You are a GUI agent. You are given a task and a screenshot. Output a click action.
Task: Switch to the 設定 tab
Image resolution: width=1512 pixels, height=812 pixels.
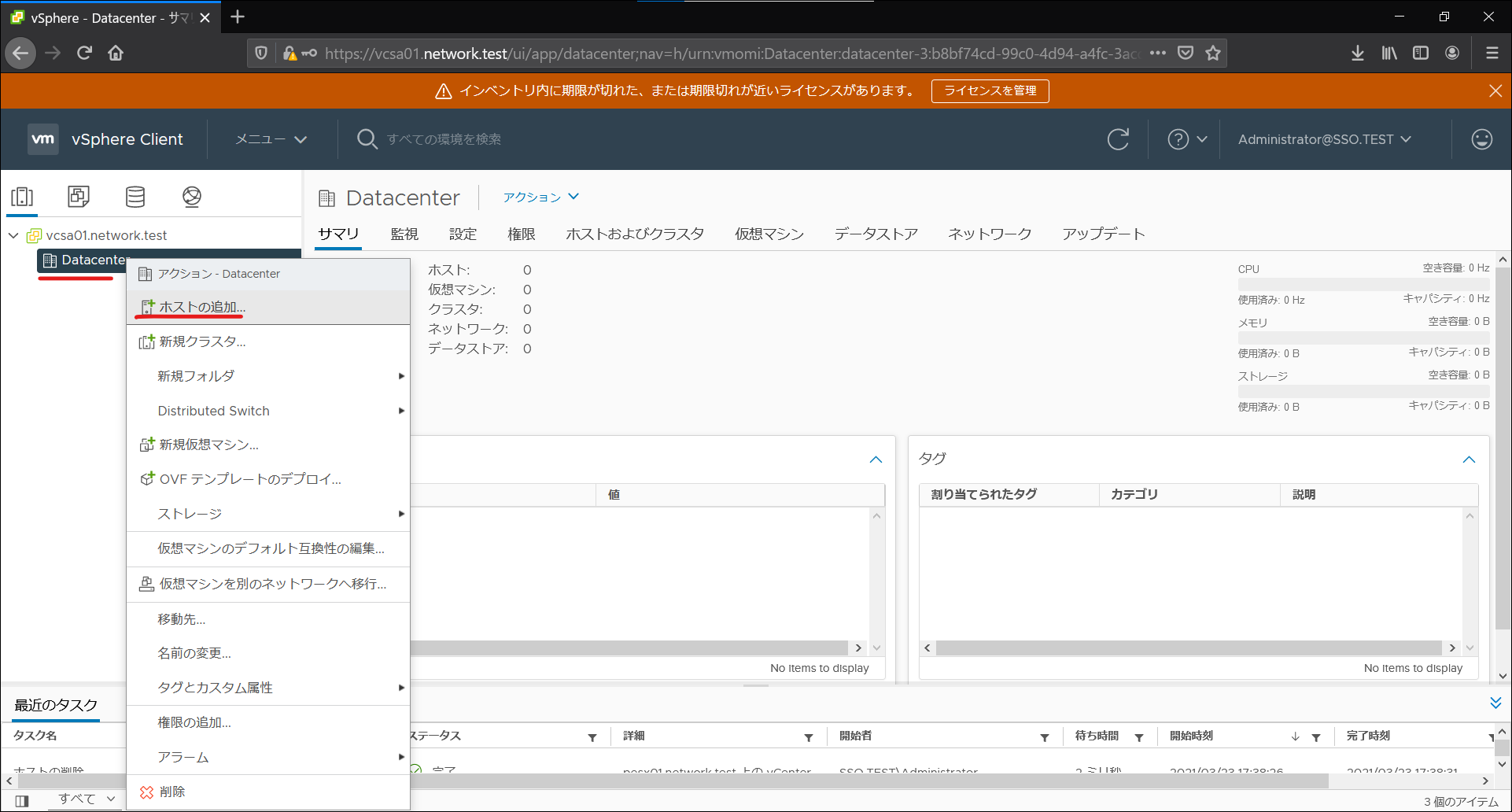tap(463, 234)
